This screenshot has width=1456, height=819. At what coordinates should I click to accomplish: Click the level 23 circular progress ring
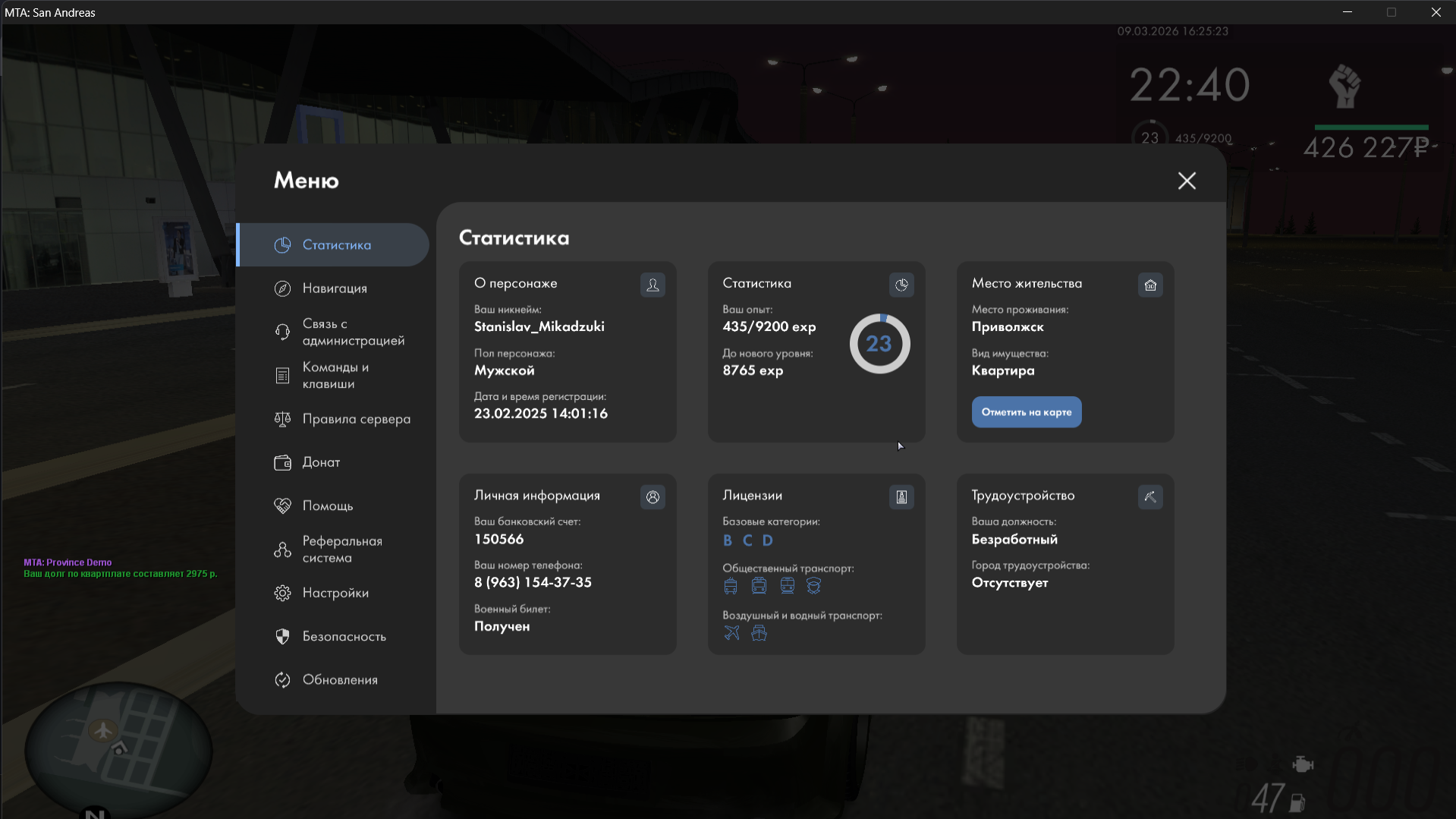[x=879, y=344]
